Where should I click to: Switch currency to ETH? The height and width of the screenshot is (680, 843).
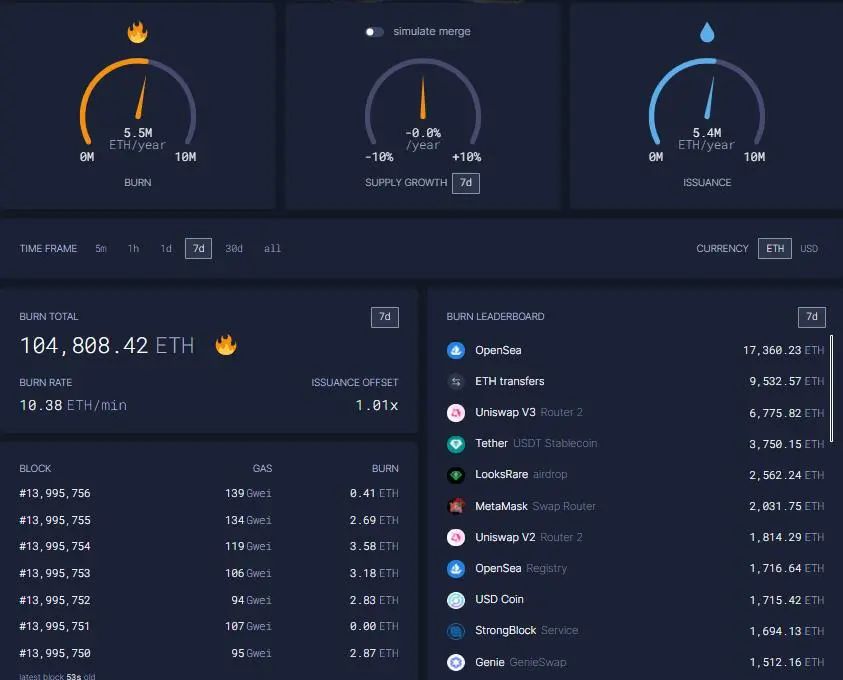click(x=775, y=248)
